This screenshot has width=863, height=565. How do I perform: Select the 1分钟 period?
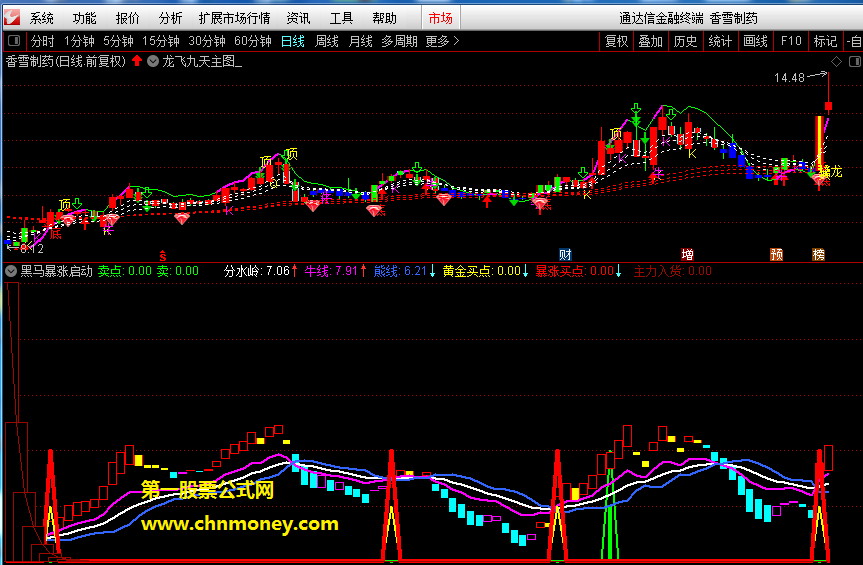click(x=79, y=41)
